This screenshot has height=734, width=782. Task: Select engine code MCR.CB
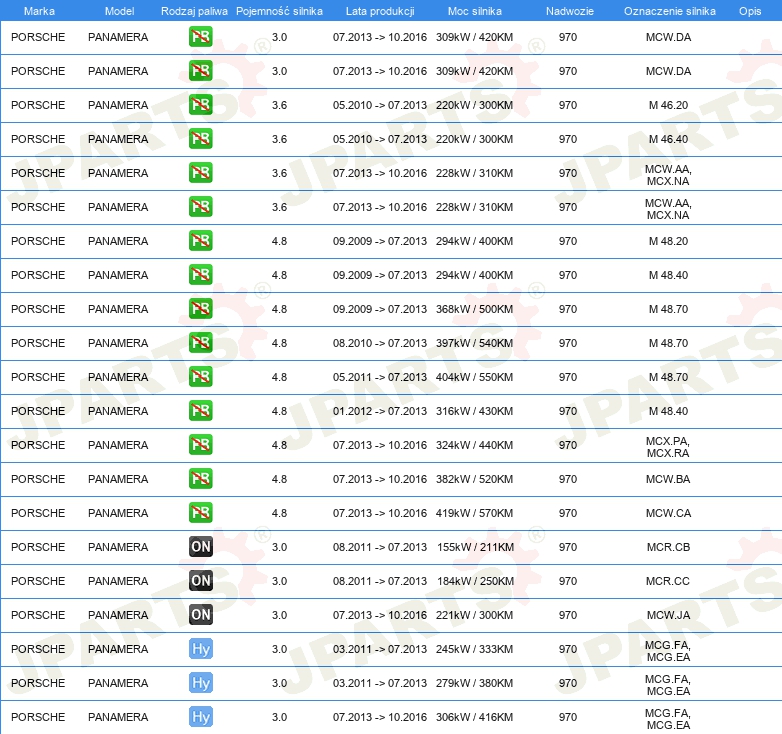(x=668, y=547)
